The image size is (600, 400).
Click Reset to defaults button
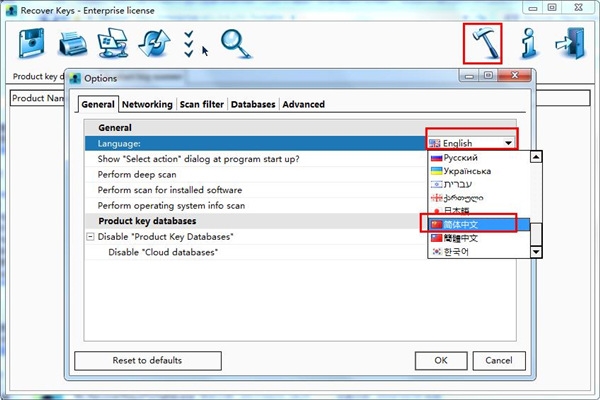point(148,361)
